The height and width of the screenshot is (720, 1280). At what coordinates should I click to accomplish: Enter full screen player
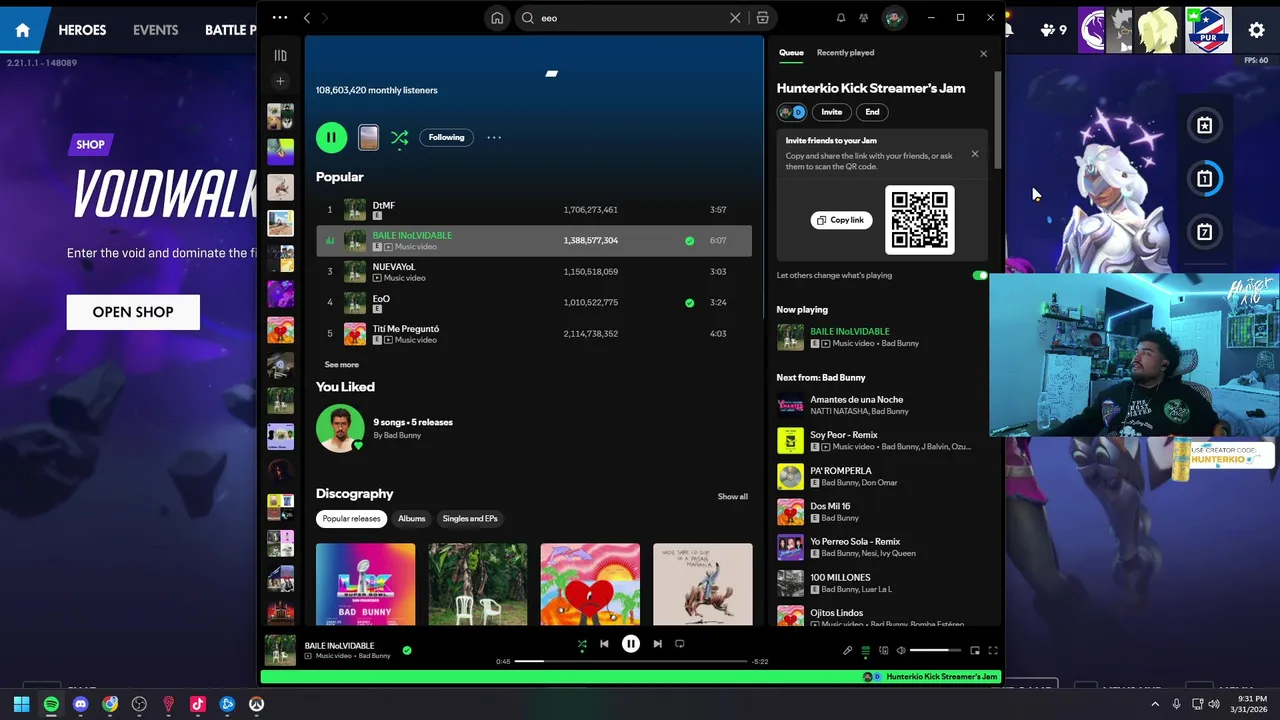tap(993, 651)
